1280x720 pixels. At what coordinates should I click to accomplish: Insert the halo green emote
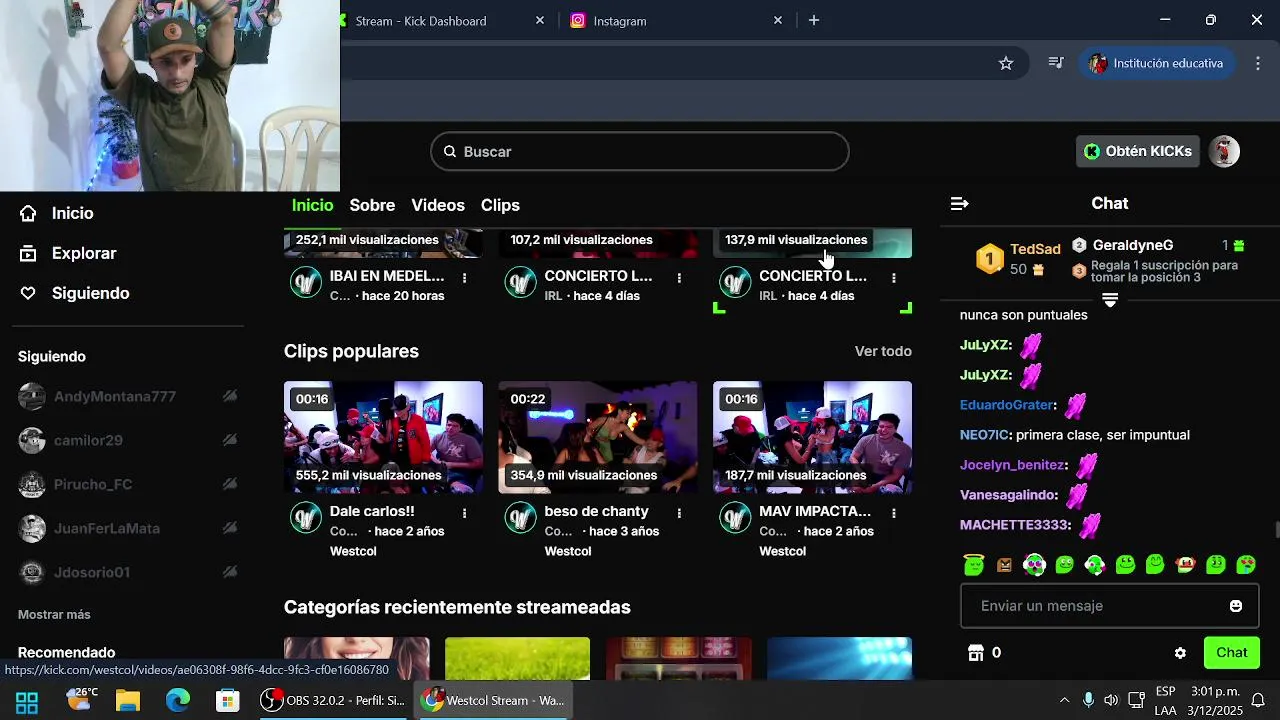point(974,565)
